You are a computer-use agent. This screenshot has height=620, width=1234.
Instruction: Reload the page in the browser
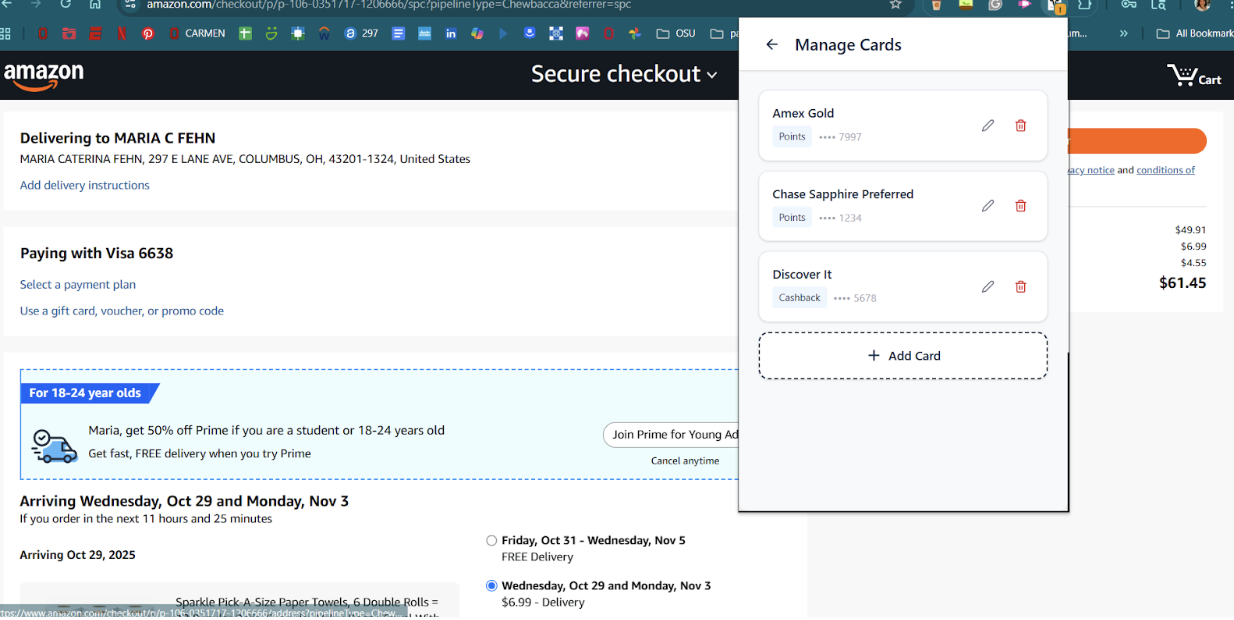[66, 5]
